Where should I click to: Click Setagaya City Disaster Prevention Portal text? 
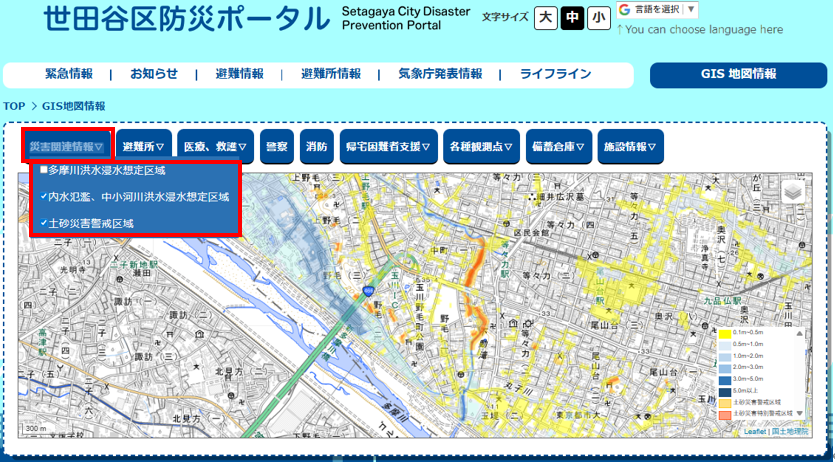[x=406, y=18]
